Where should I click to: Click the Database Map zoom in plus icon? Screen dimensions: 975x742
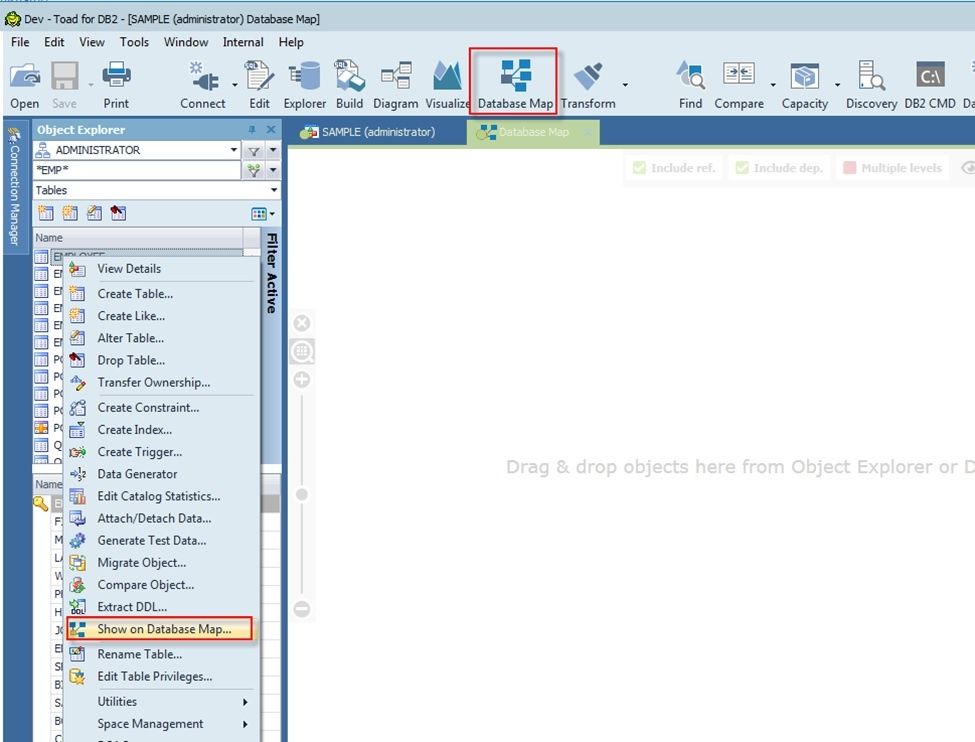[x=302, y=379]
